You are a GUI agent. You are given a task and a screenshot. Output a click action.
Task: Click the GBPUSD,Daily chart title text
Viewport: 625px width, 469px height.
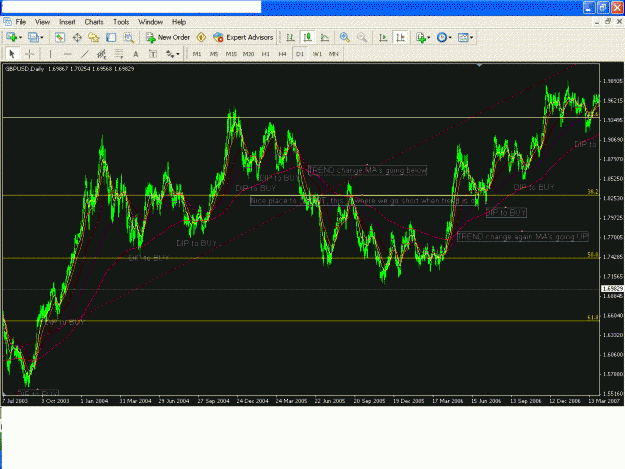click(x=24, y=69)
